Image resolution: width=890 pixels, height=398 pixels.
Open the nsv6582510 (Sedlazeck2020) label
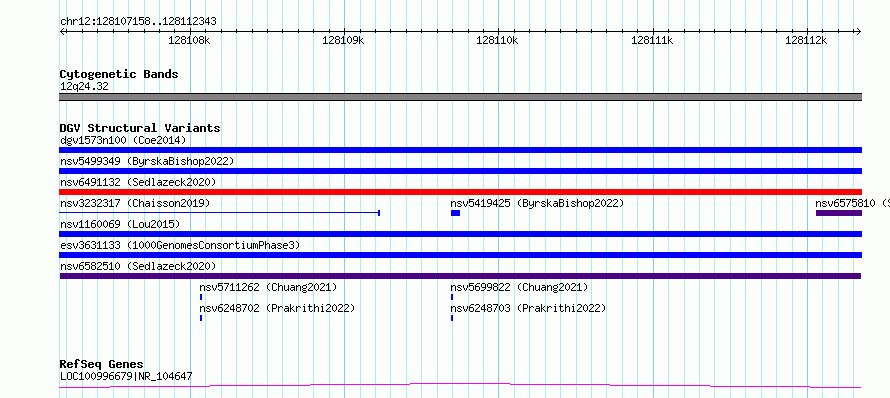click(138, 266)
